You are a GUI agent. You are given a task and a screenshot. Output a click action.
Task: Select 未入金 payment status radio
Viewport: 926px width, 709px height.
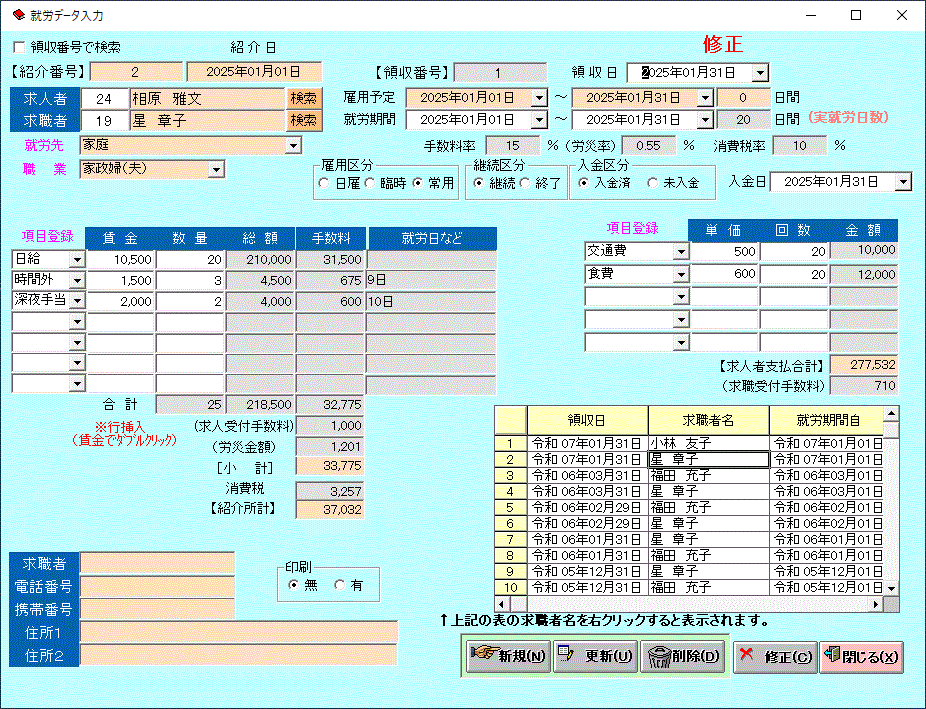(x=653, y=184)
